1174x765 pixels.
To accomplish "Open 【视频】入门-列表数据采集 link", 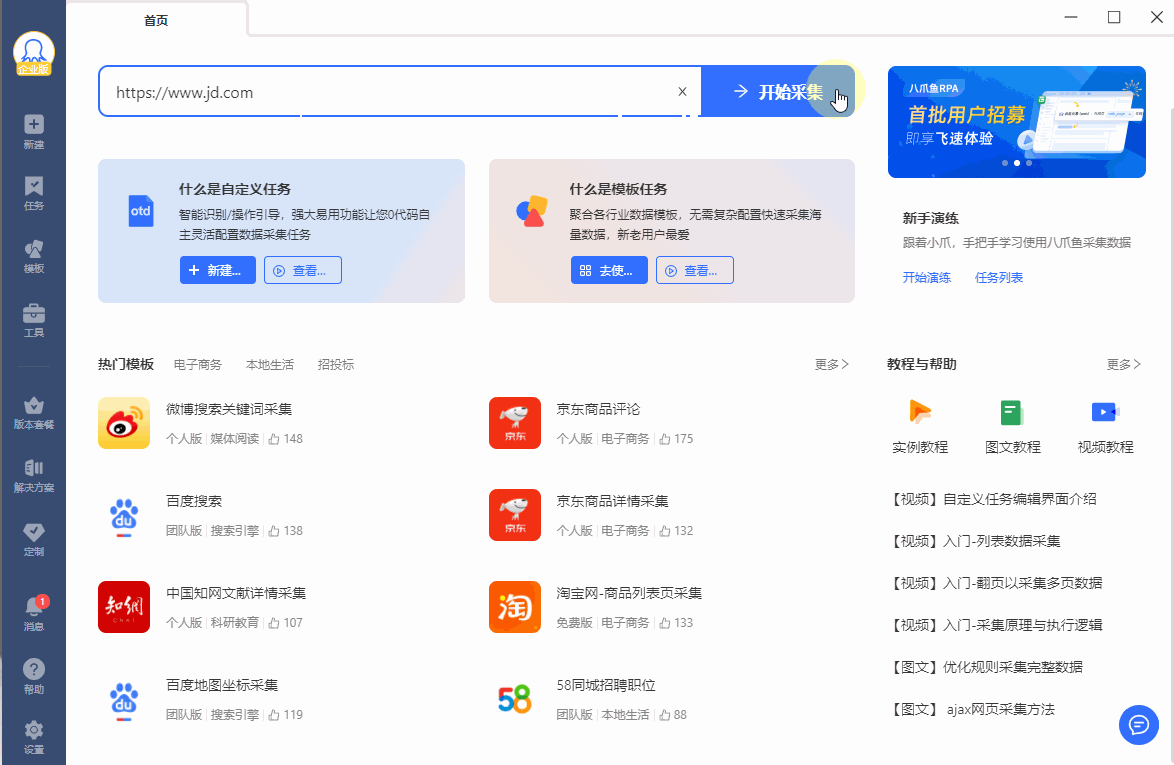I will pyautogui.click(x=974, y=541).
